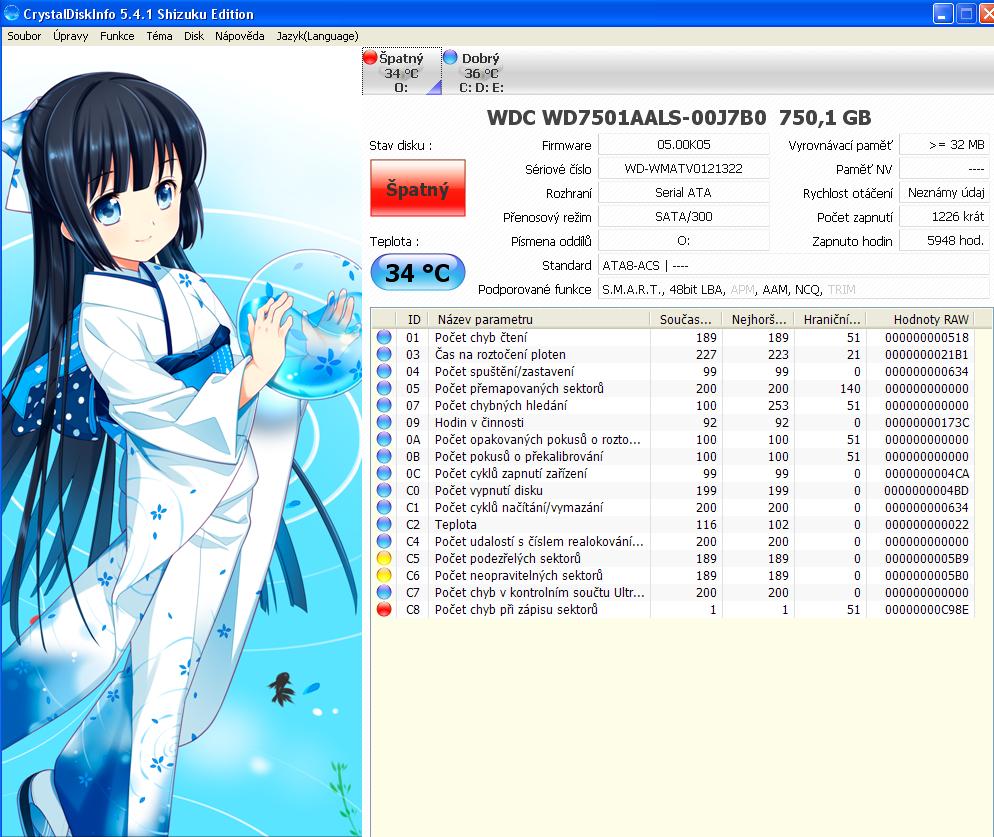Click the Podporované funkce field
Screen dimensions: 994x837
[794, 289]
